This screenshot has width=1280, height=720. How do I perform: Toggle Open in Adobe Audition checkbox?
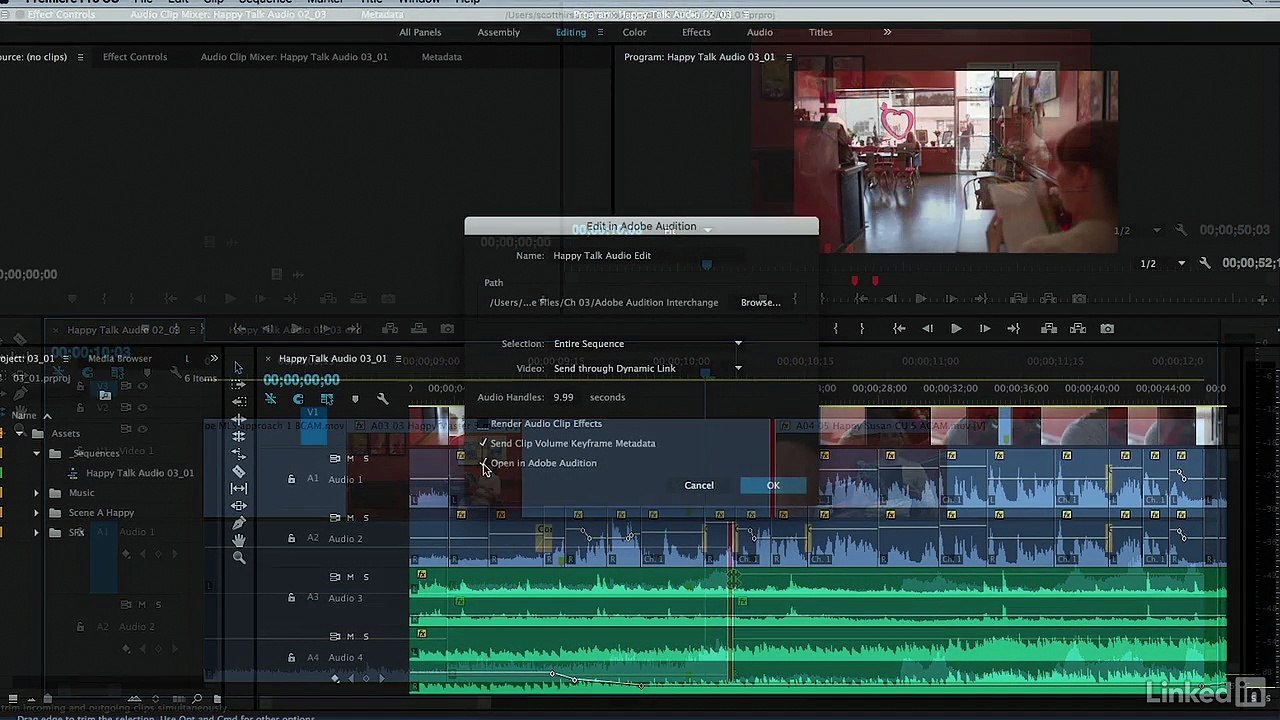(484, 463)
